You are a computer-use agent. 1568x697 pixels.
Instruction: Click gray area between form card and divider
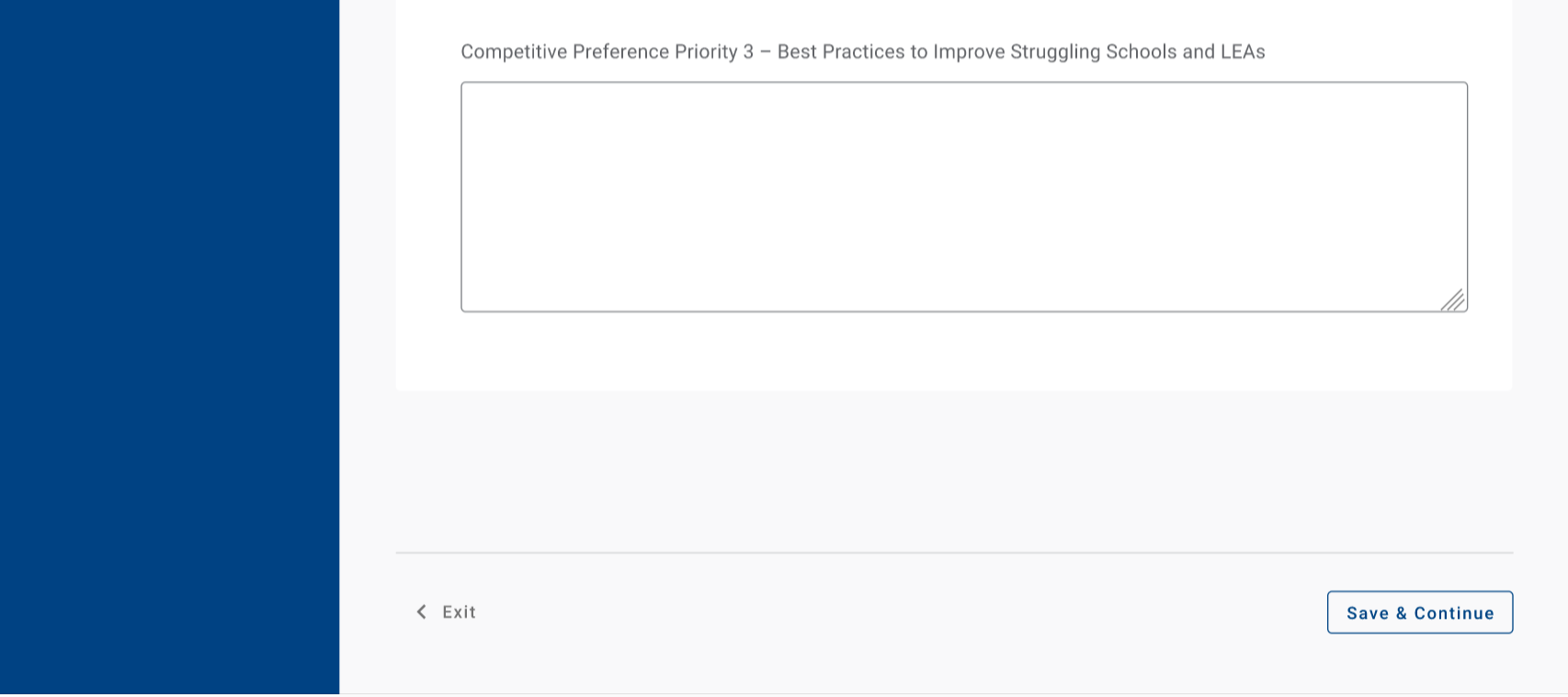[954, 471]
